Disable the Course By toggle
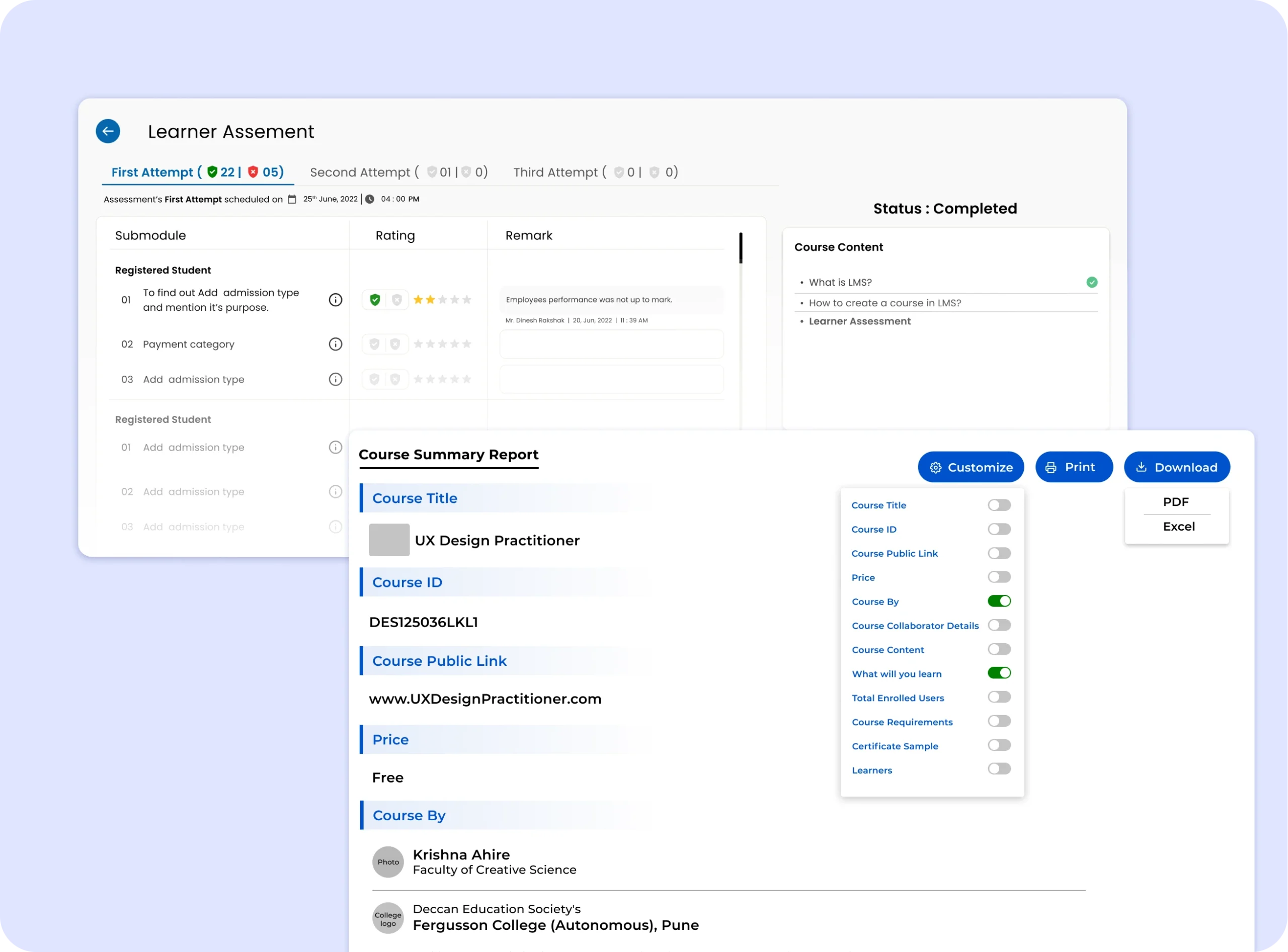 click(999, 601)
